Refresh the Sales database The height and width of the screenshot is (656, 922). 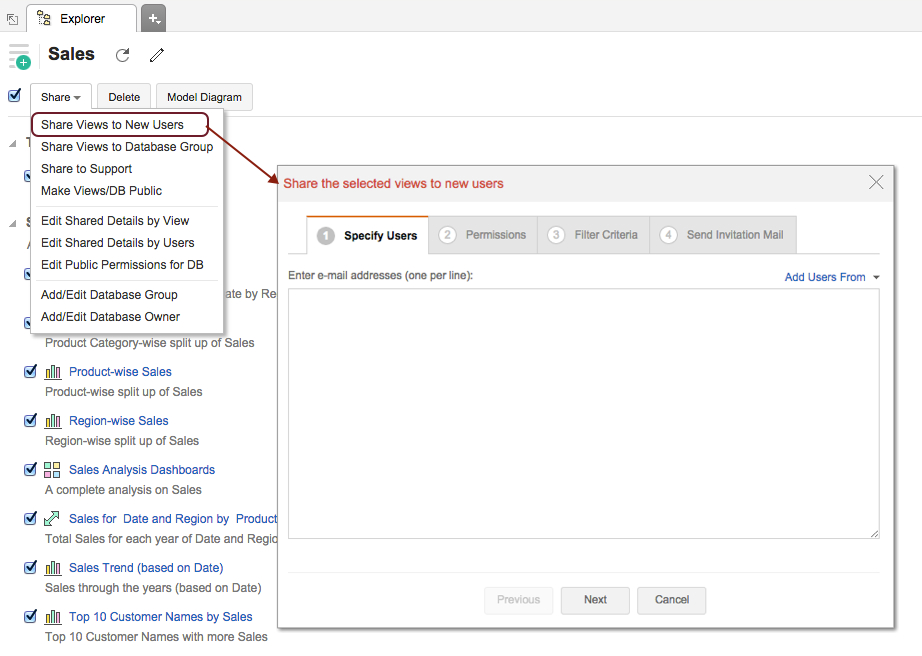(122, 55)
